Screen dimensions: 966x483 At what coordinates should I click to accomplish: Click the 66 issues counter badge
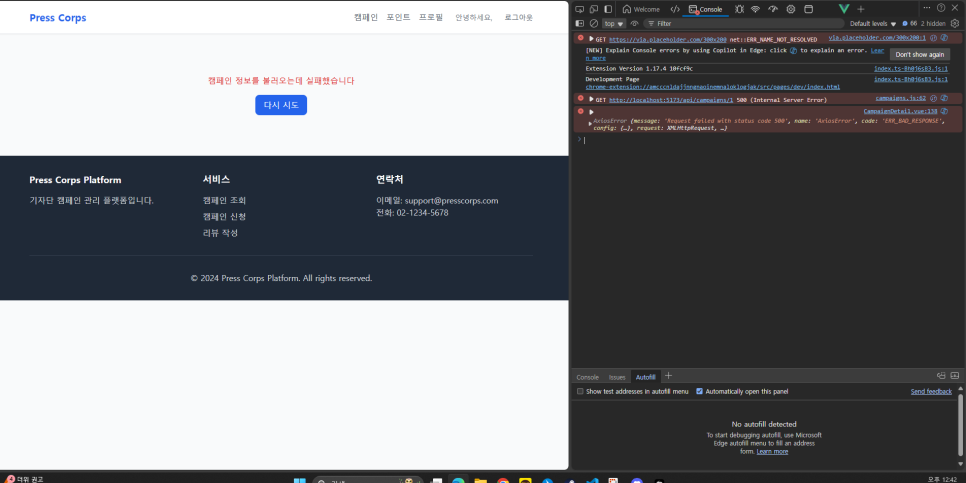[x=909, y=23]
